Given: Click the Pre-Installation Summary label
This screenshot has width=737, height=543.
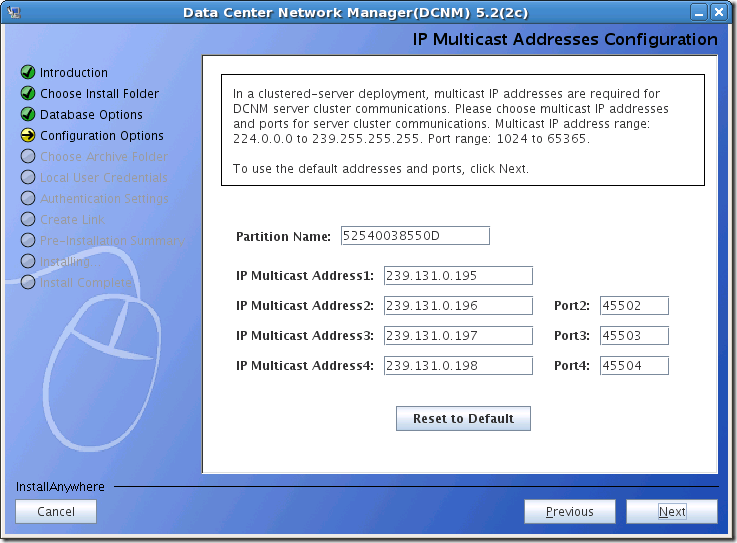Looking at the screenshot, I should click(x=112, y=241).
